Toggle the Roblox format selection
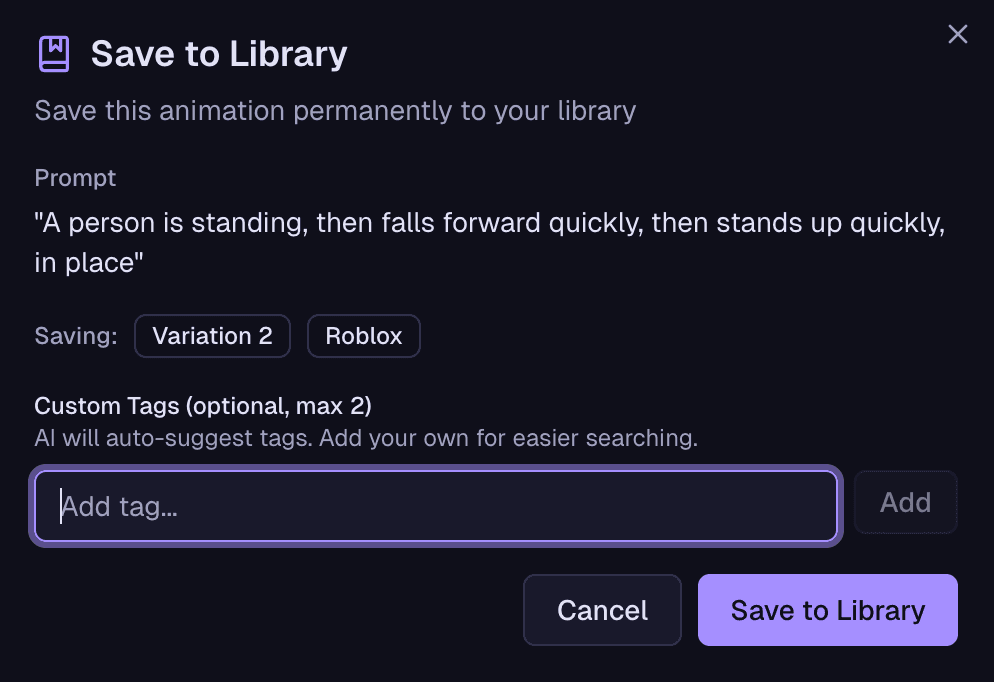Screen dimensions: 994x682 [x=363, y=336]
